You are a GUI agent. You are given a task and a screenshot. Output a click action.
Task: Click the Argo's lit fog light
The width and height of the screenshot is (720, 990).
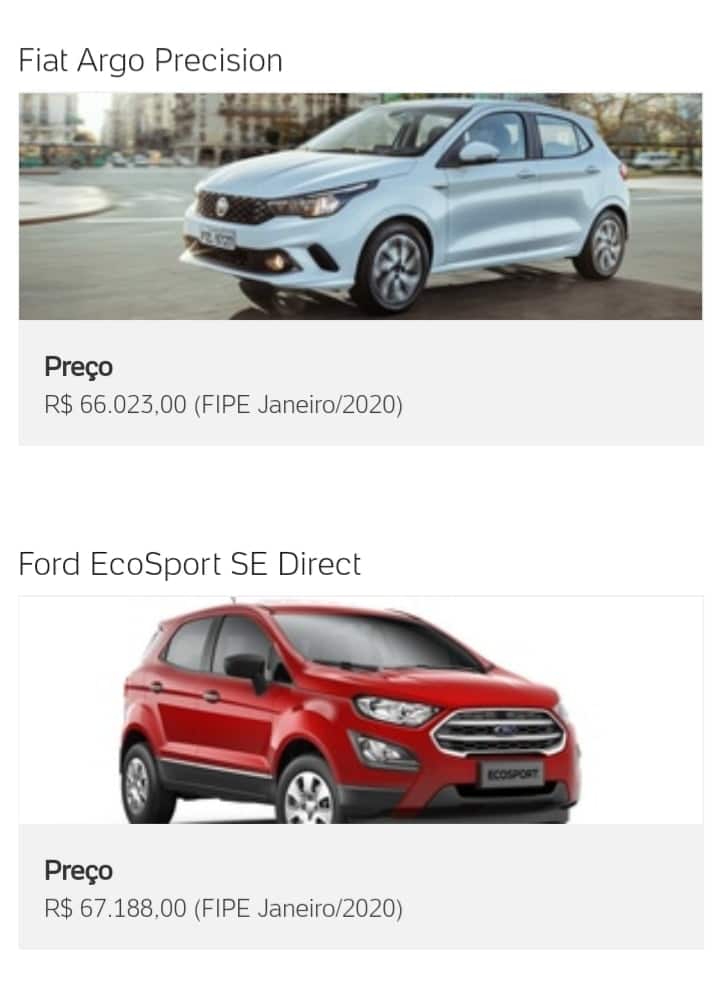pyautogui.click(x=275, y=261)
